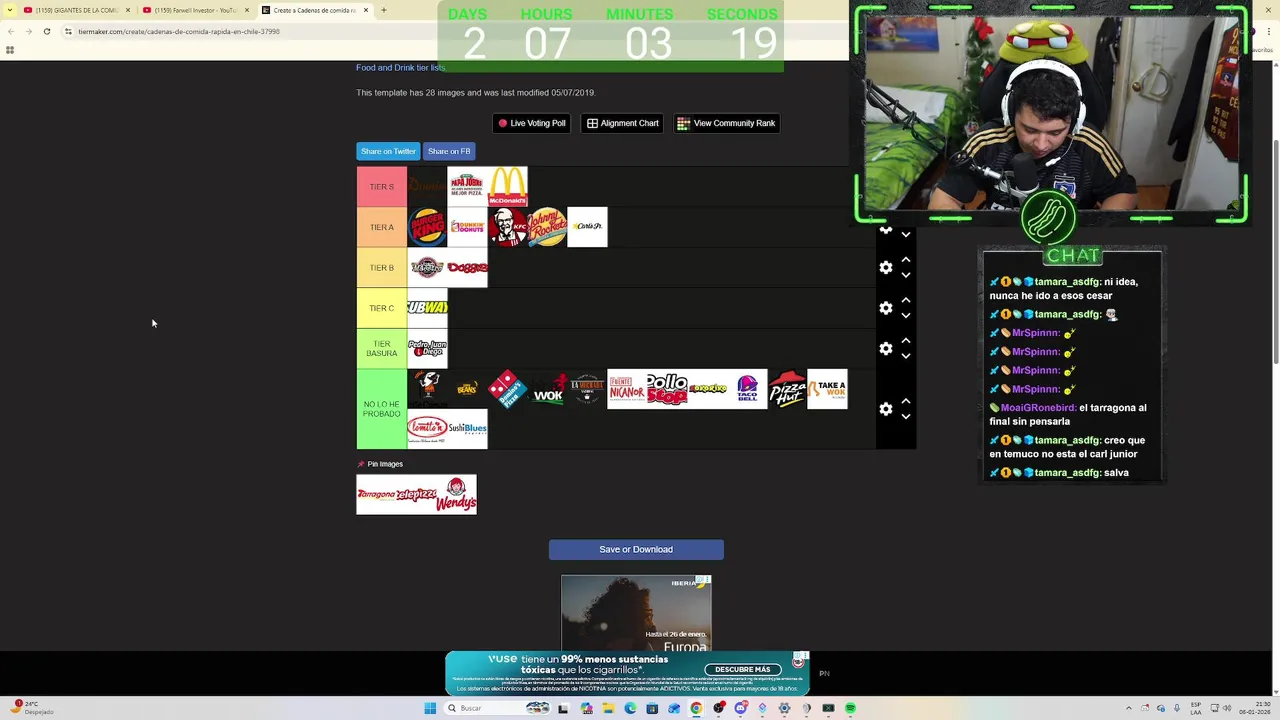Open Food and Drink tier lists link
This screenshot has height=720, width=1280.
[x=400, y=67]
